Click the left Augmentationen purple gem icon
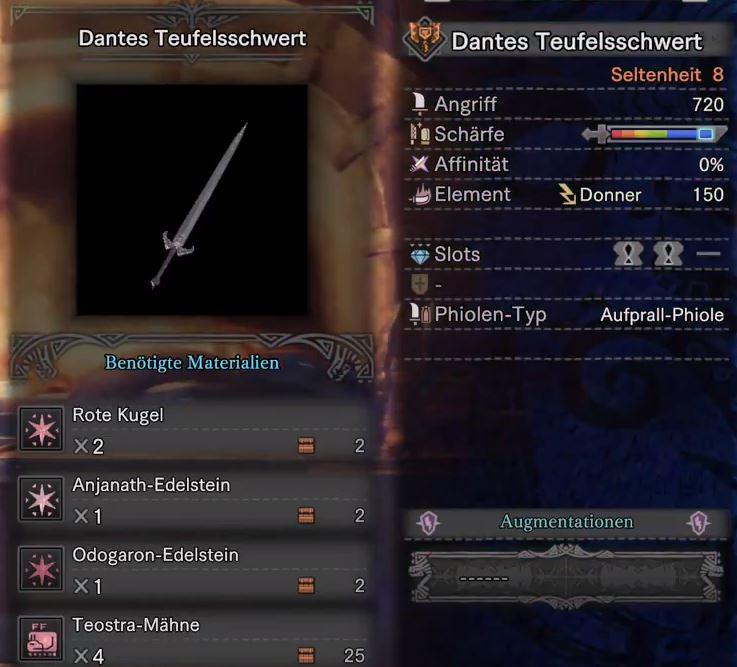737x667 pixels. click(x=428, y=523)
